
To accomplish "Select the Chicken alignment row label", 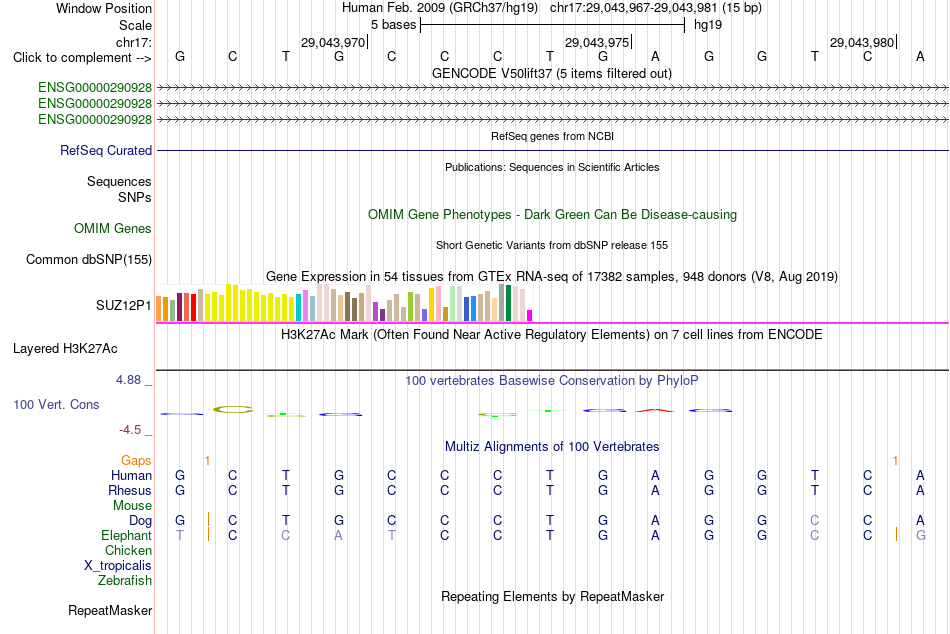I will pyautogui.click(x=128, y=550).
